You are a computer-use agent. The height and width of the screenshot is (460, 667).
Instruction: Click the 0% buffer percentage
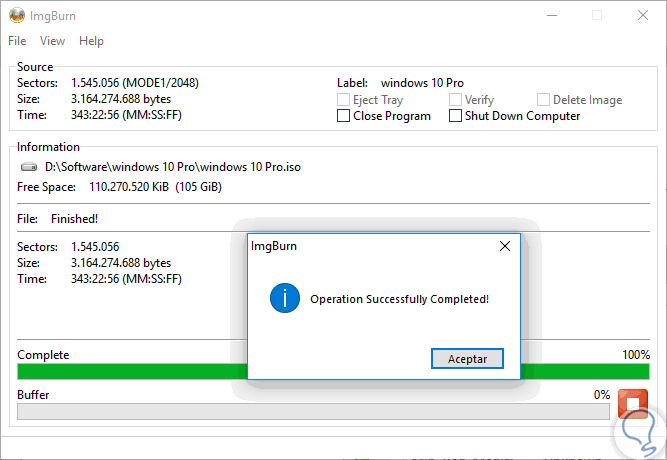tap(601, 394)
